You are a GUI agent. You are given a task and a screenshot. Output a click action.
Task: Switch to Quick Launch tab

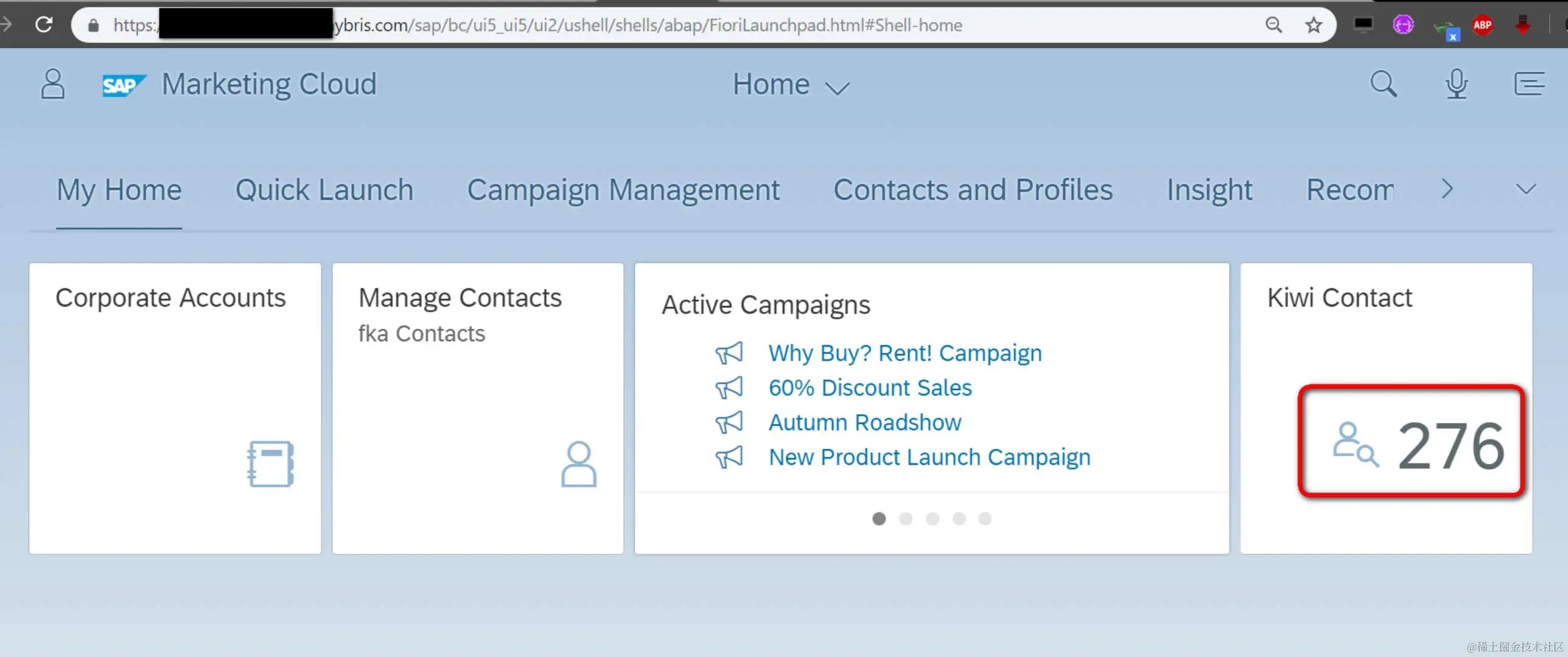pos(324,190)
